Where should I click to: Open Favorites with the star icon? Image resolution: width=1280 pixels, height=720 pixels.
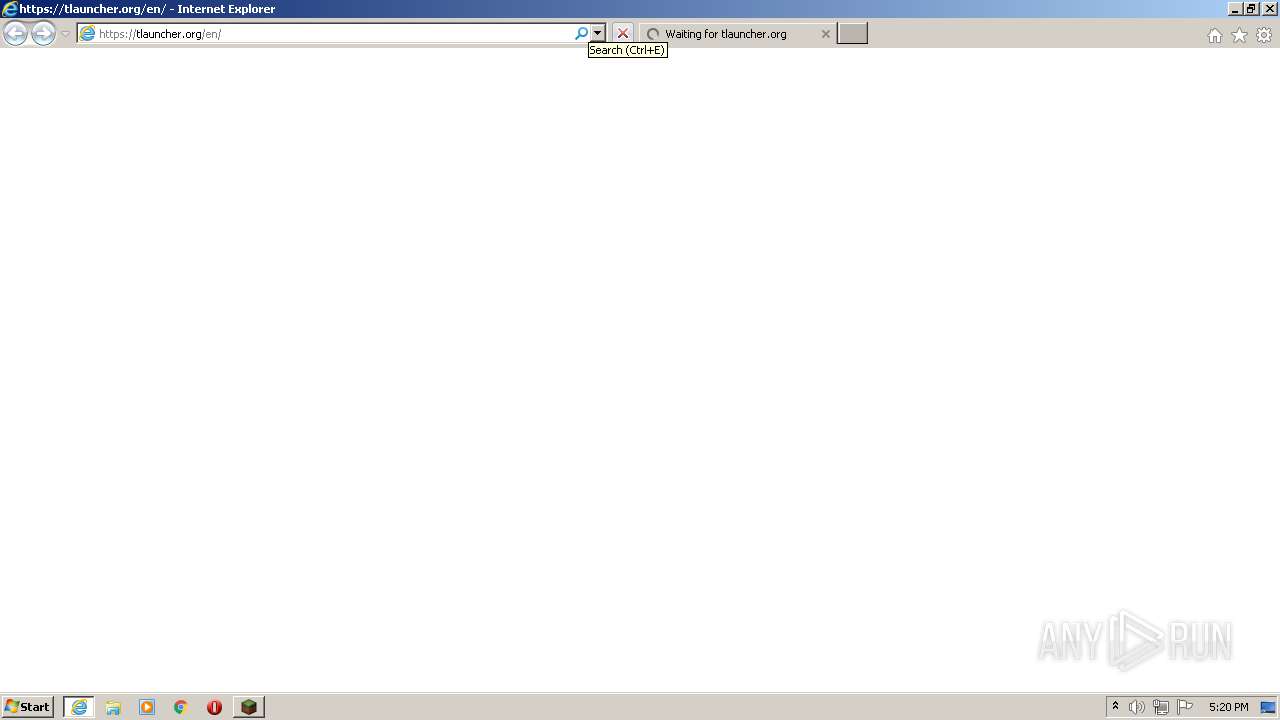pyautogui.click(x=1239, y=35)
